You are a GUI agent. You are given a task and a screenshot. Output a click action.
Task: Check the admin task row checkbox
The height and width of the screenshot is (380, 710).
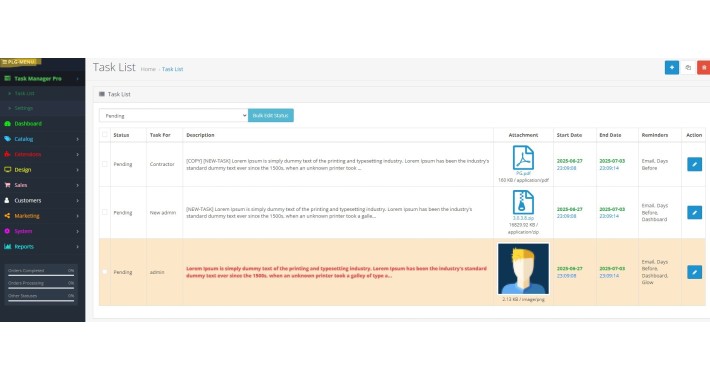tap(105, 272)
